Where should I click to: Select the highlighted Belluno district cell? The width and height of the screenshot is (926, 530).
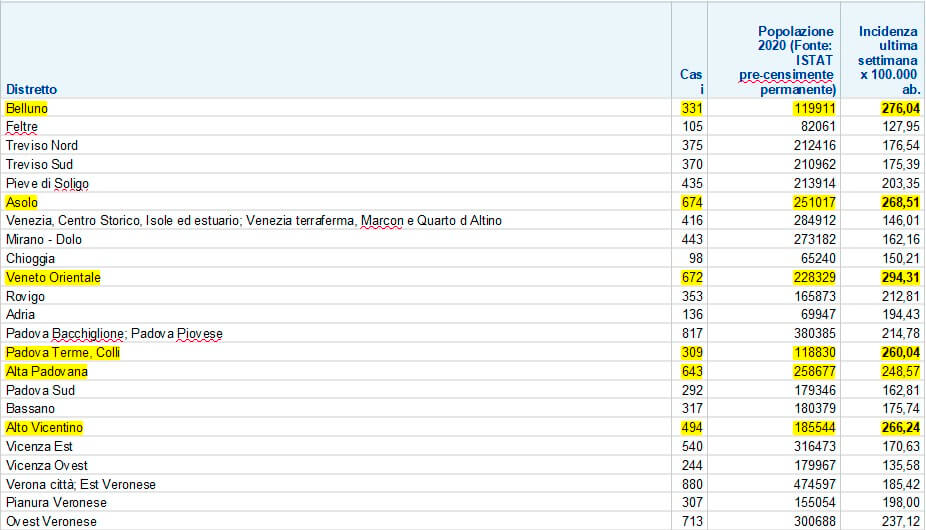point(28,108)
